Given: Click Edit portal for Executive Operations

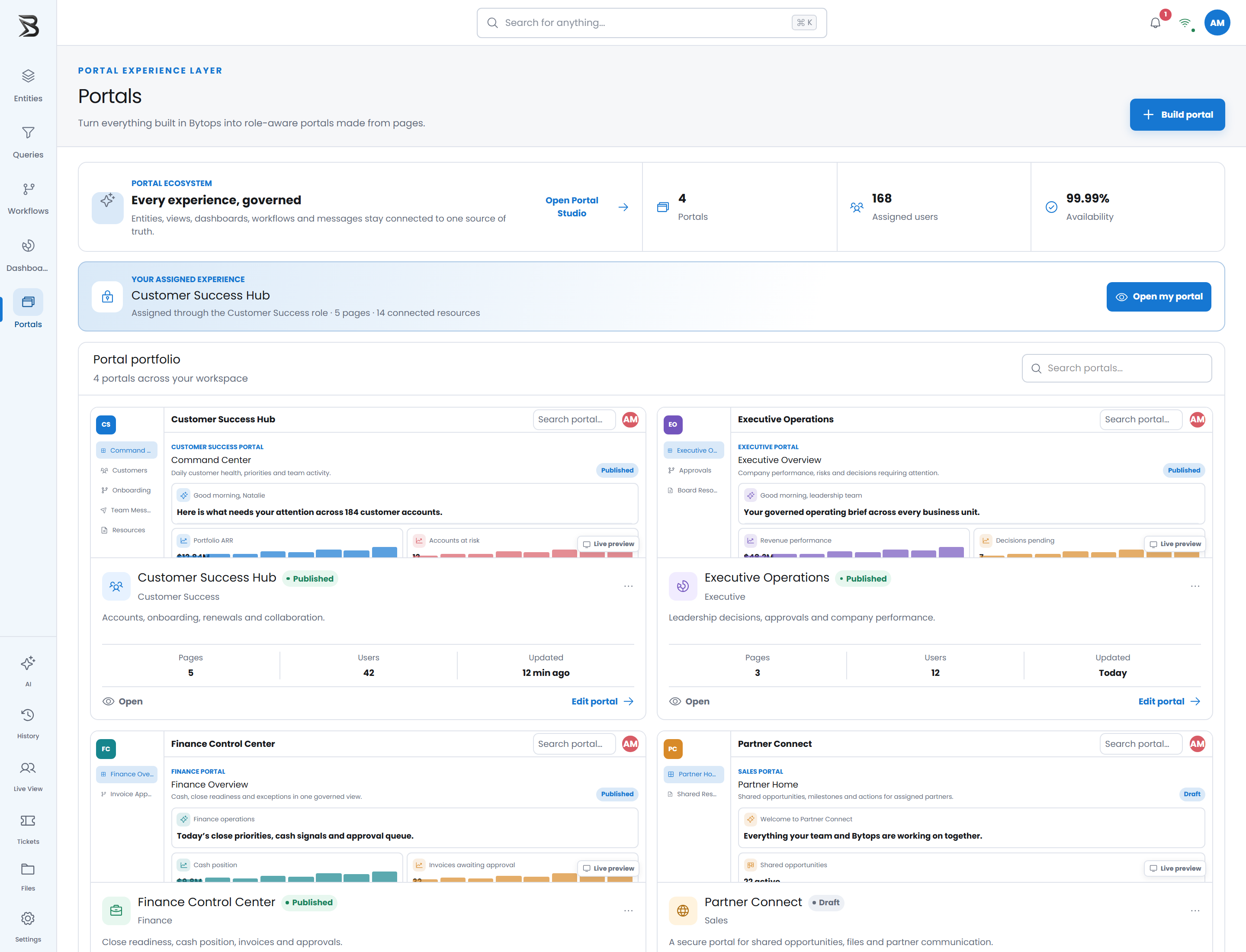Looking at the screenshot, I should [1169, 701].
